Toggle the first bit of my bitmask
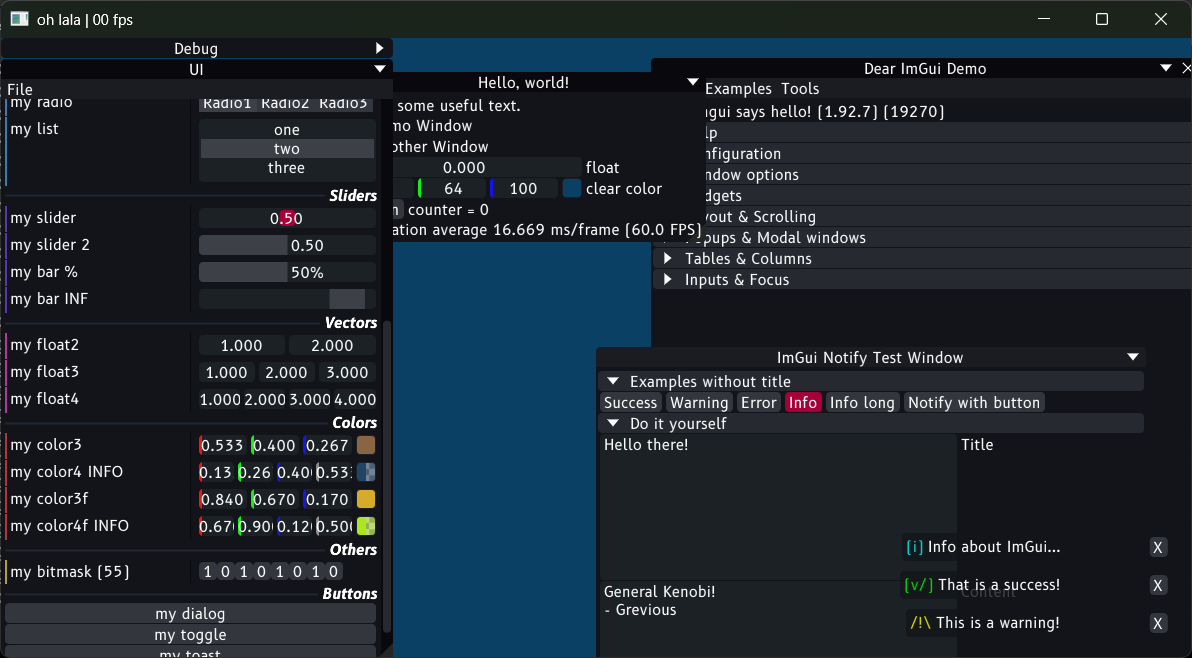The height and width of the screenshot is (658, 1192). (x=208, y=571)
